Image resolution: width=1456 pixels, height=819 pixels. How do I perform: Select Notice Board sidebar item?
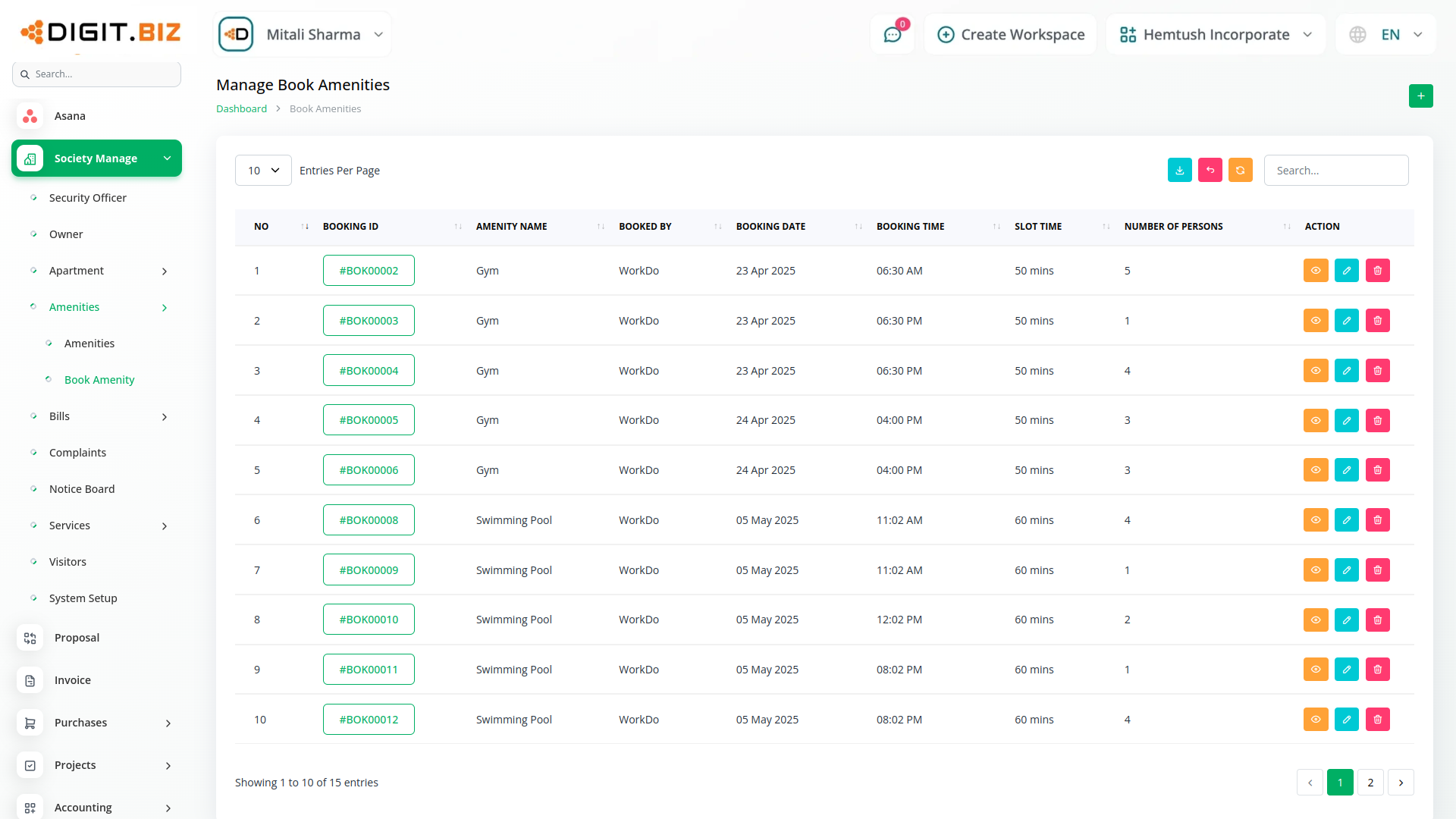(x=82, y=489)
